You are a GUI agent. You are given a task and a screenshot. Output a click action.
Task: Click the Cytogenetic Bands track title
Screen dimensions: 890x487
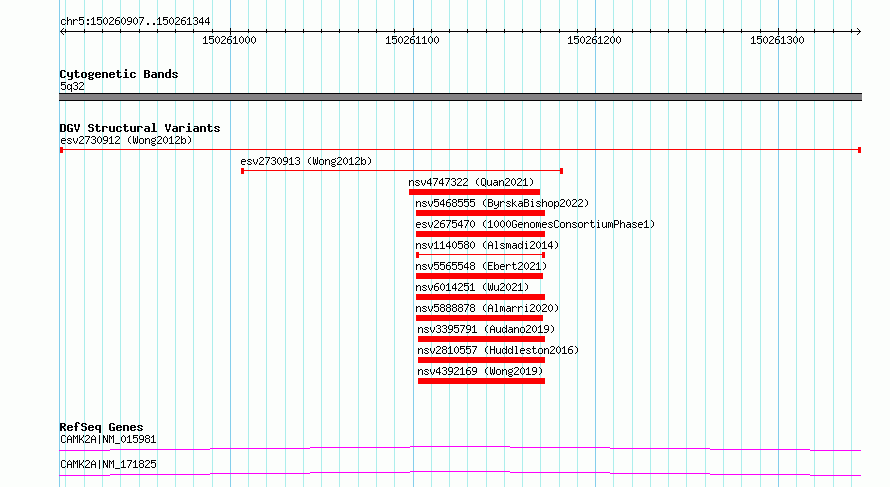coord(119,74)
